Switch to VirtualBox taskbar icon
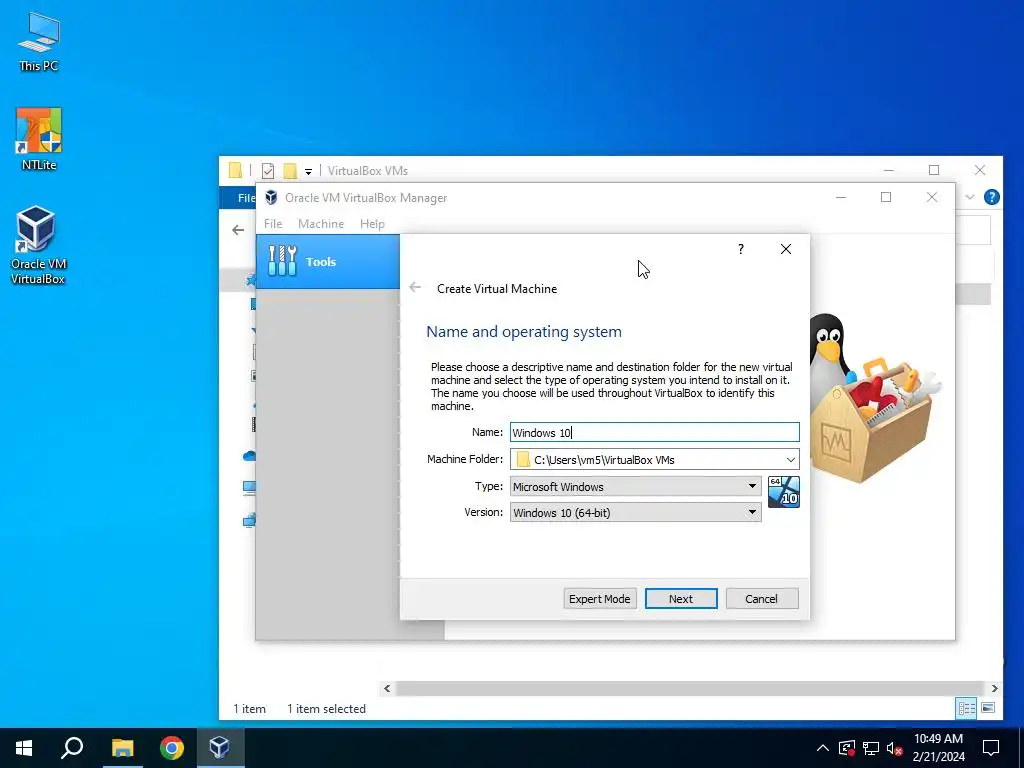 click(x=220, y=748)
